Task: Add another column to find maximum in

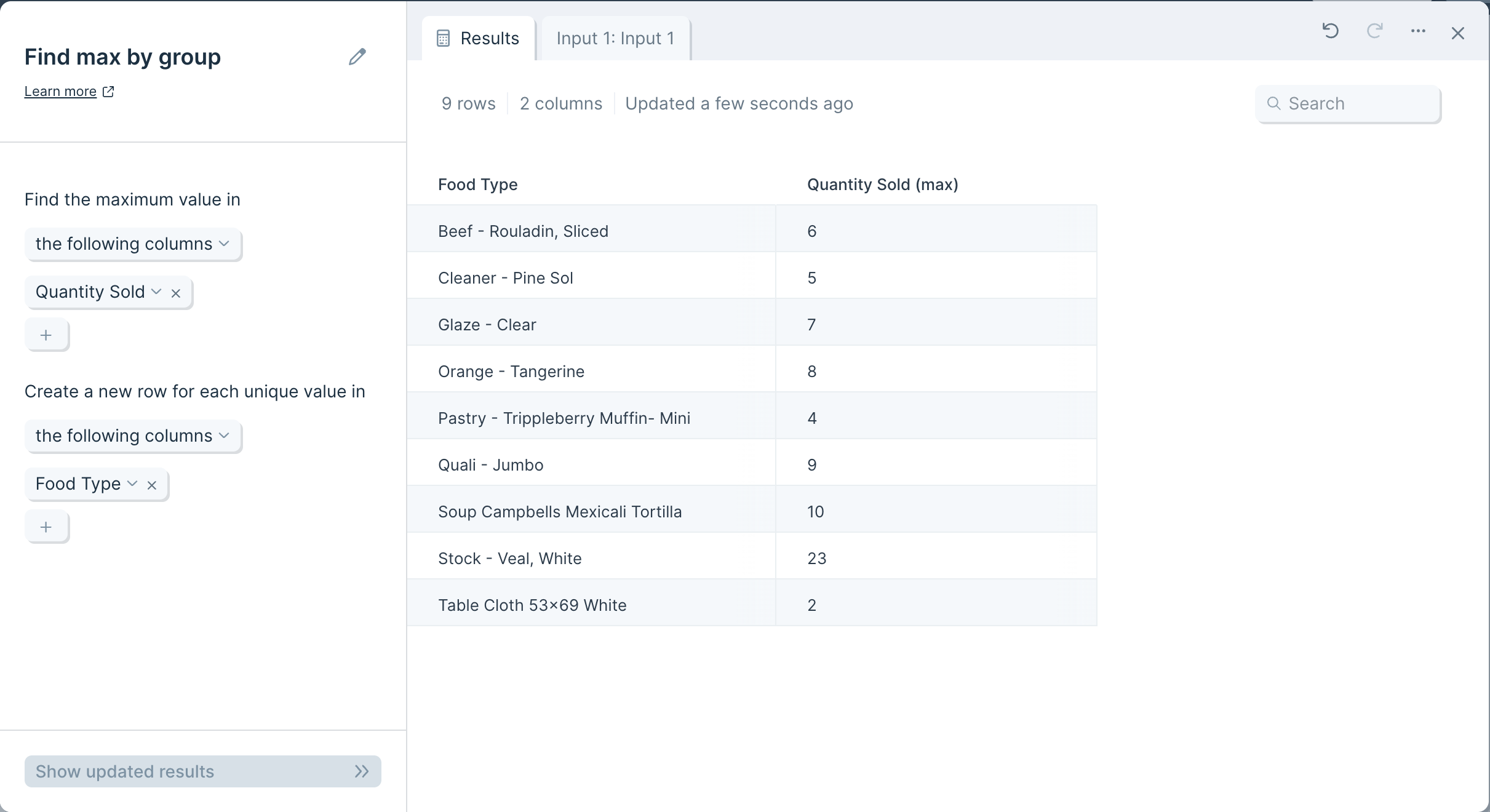Action: 46,335
